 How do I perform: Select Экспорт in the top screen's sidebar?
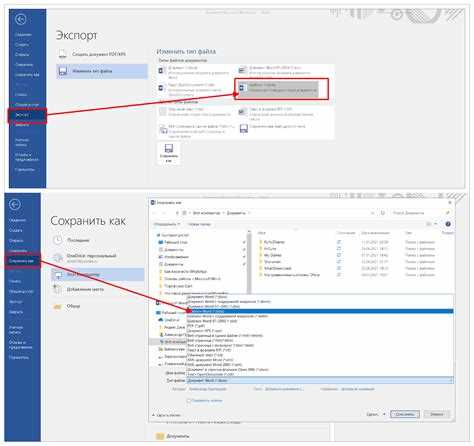click(28, 115)
